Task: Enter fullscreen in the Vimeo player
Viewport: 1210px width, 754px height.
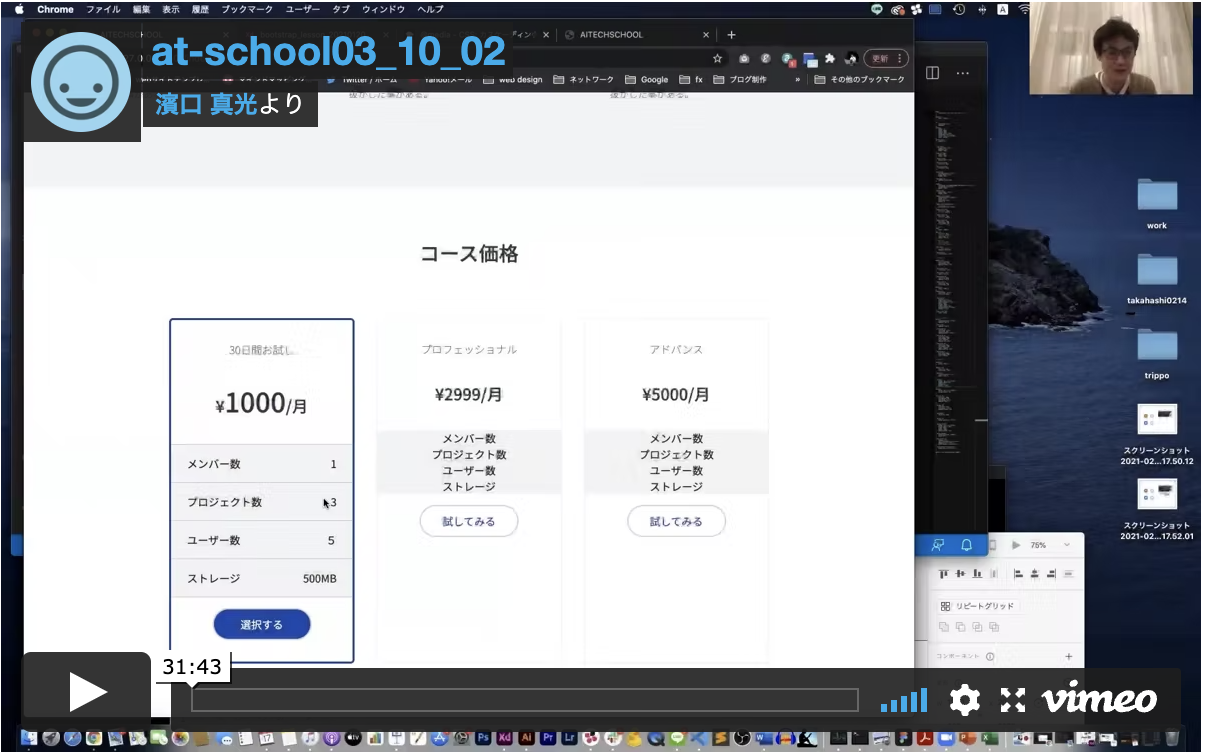Action: pos(1013,700)
